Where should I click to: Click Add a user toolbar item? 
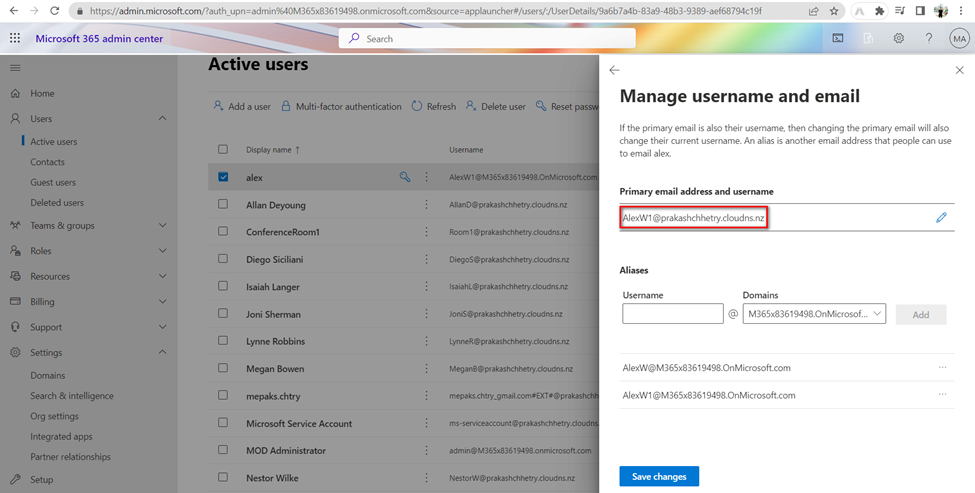pyautogui.click(x=242, y=106)
